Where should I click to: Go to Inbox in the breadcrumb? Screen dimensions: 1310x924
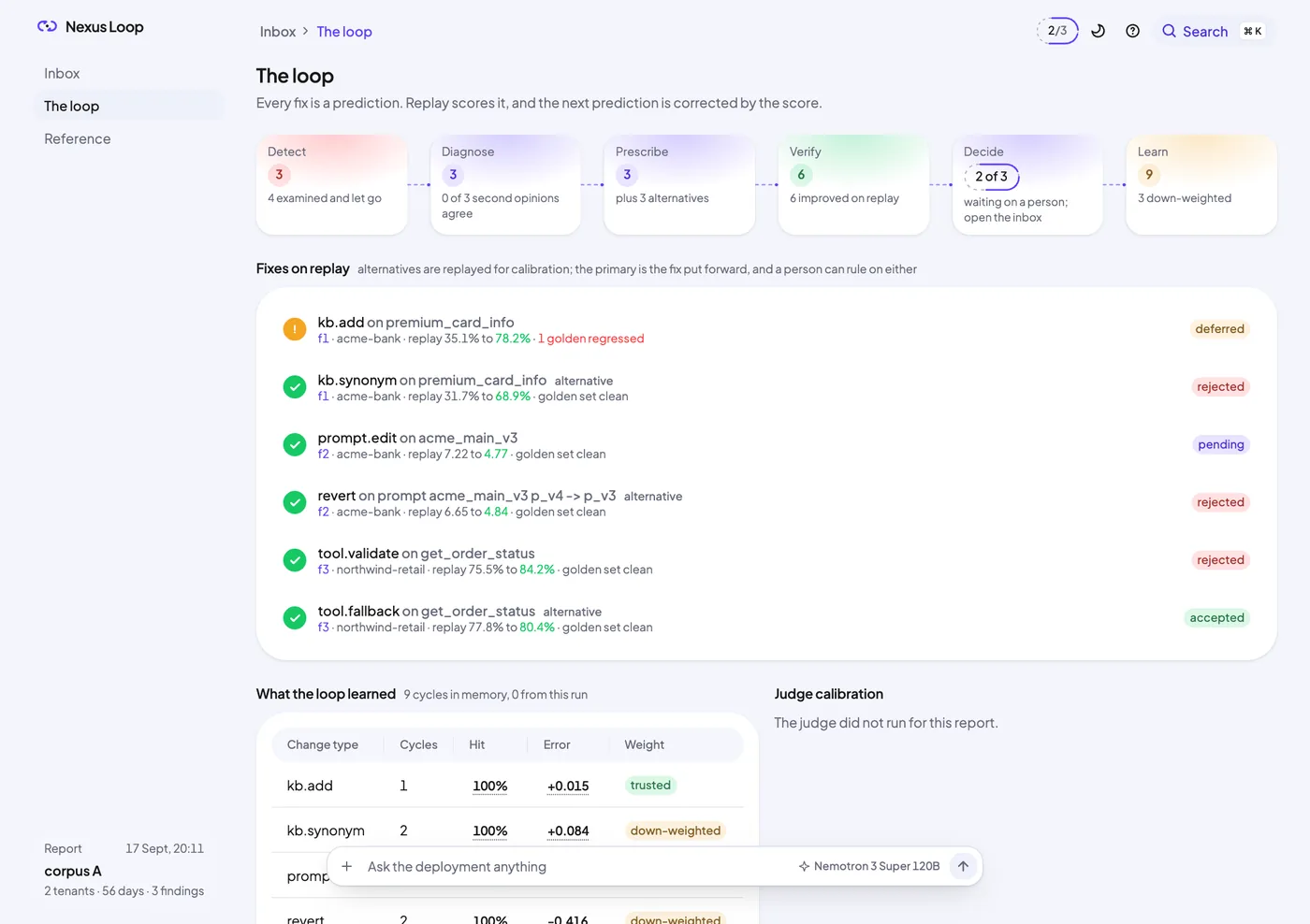pos(278,32)
